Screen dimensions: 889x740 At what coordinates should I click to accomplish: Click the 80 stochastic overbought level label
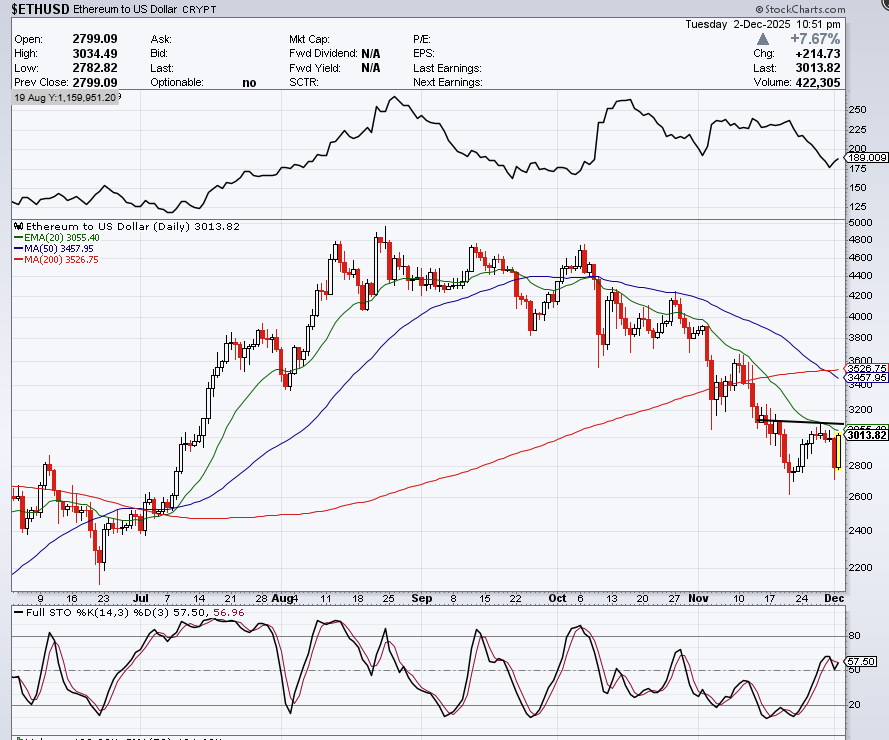click(x=854, y=636)
